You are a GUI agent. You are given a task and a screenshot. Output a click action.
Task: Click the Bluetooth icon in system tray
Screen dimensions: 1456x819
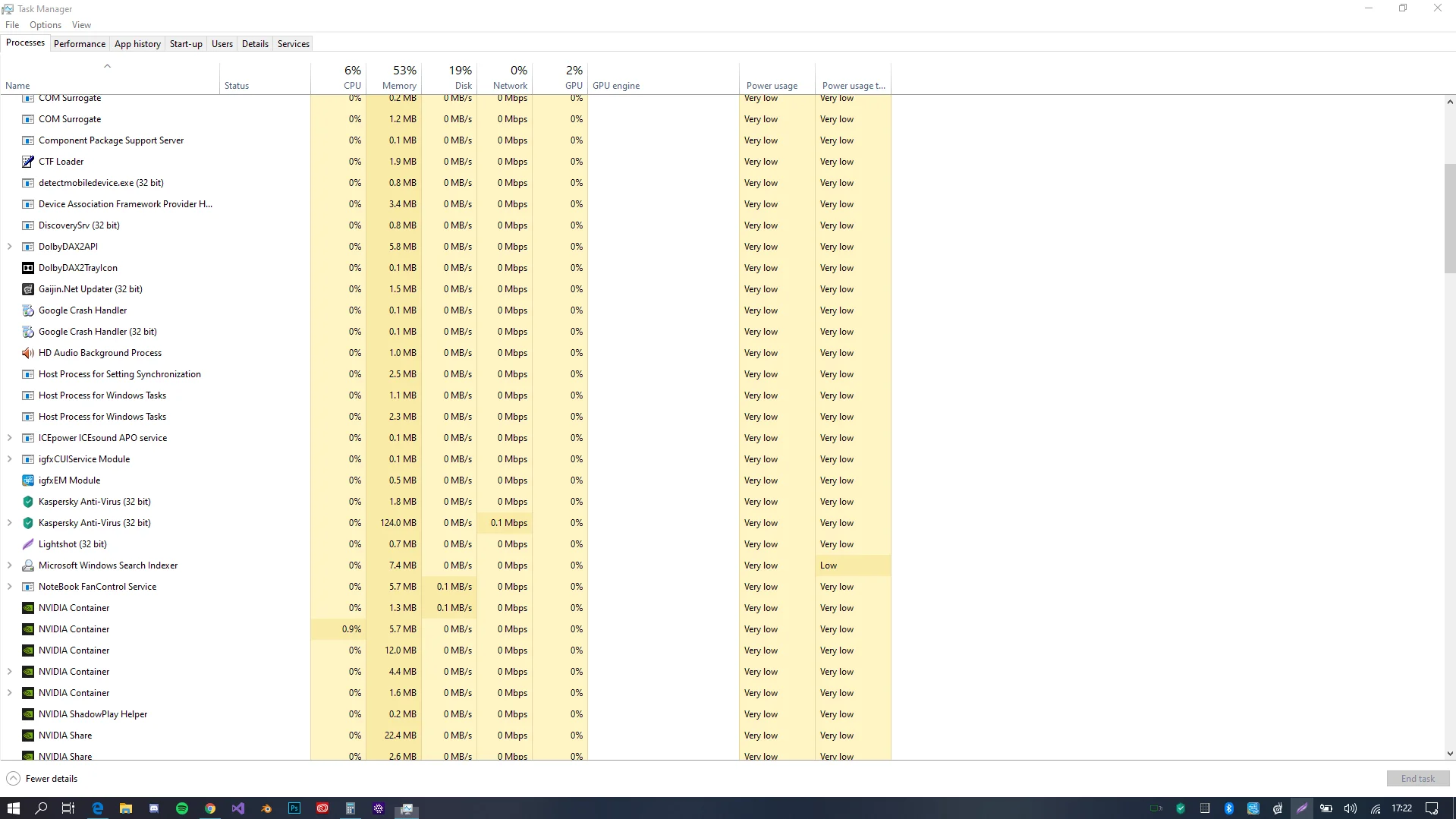point(1229,808)
